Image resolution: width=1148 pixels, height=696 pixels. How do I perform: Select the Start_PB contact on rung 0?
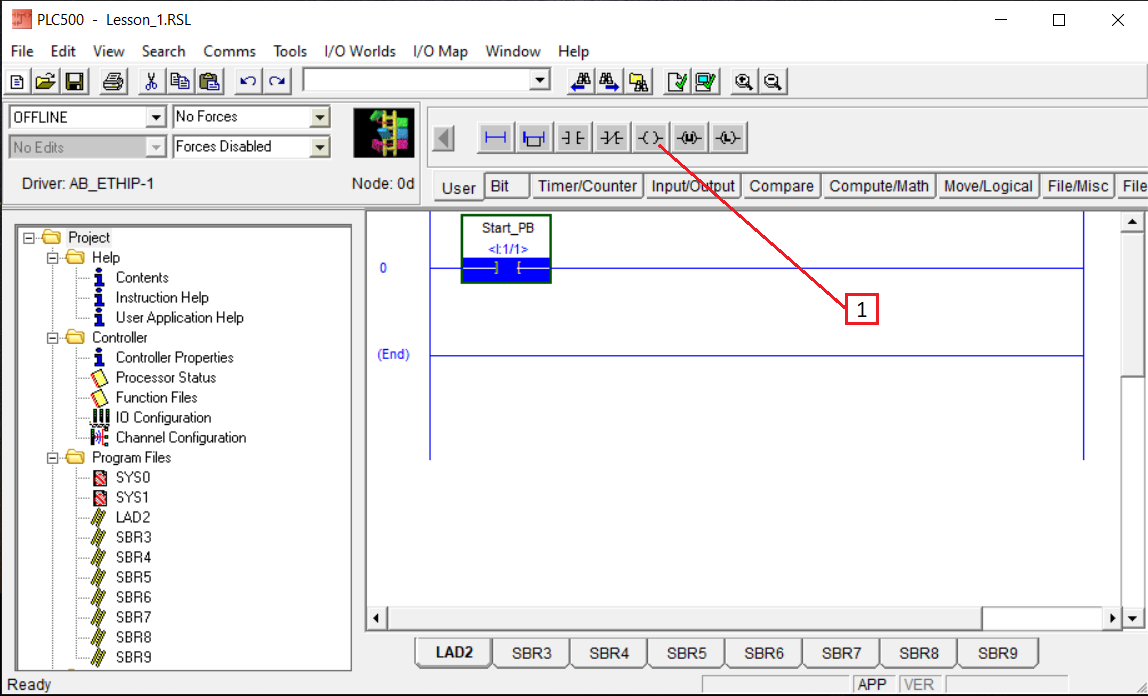tap(507, 249)
